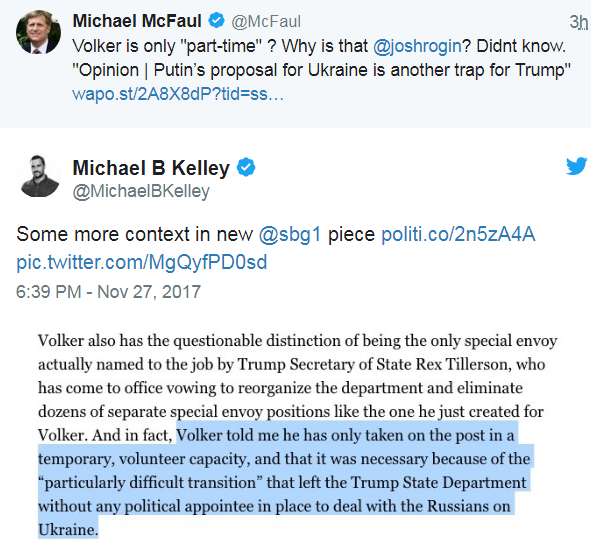Open Michael B Kelley's profile photo
The width and height of the screenshot is (591, 544).
pos(38,176)
